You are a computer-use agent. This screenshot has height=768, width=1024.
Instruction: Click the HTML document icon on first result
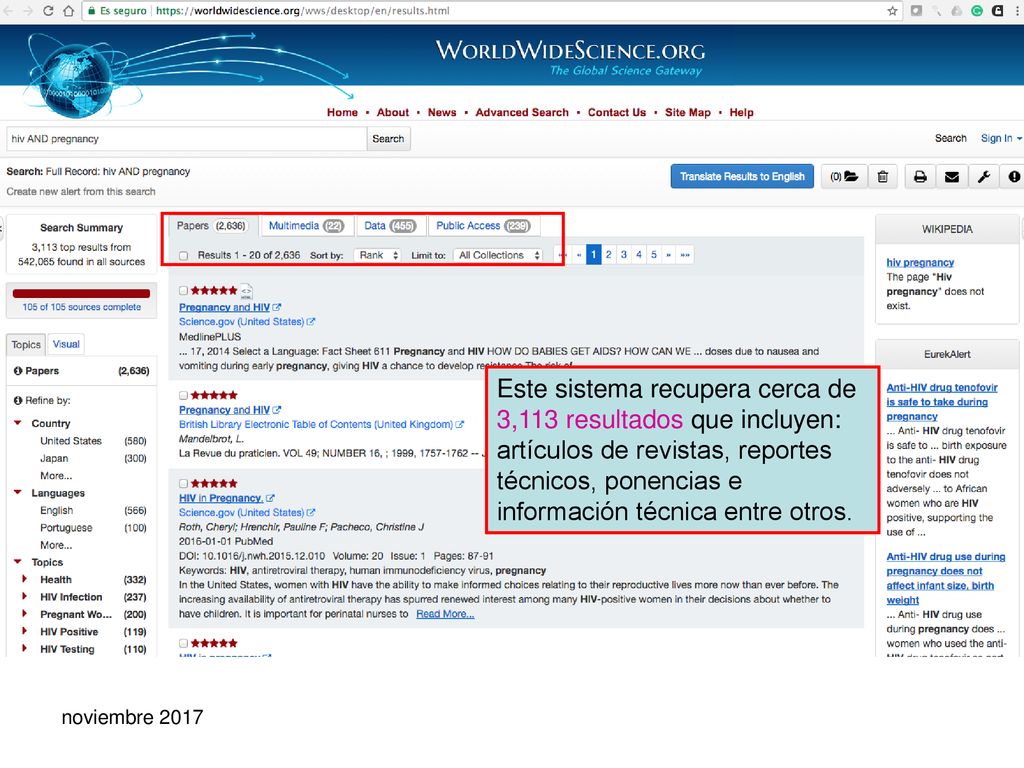pos(246,291)
